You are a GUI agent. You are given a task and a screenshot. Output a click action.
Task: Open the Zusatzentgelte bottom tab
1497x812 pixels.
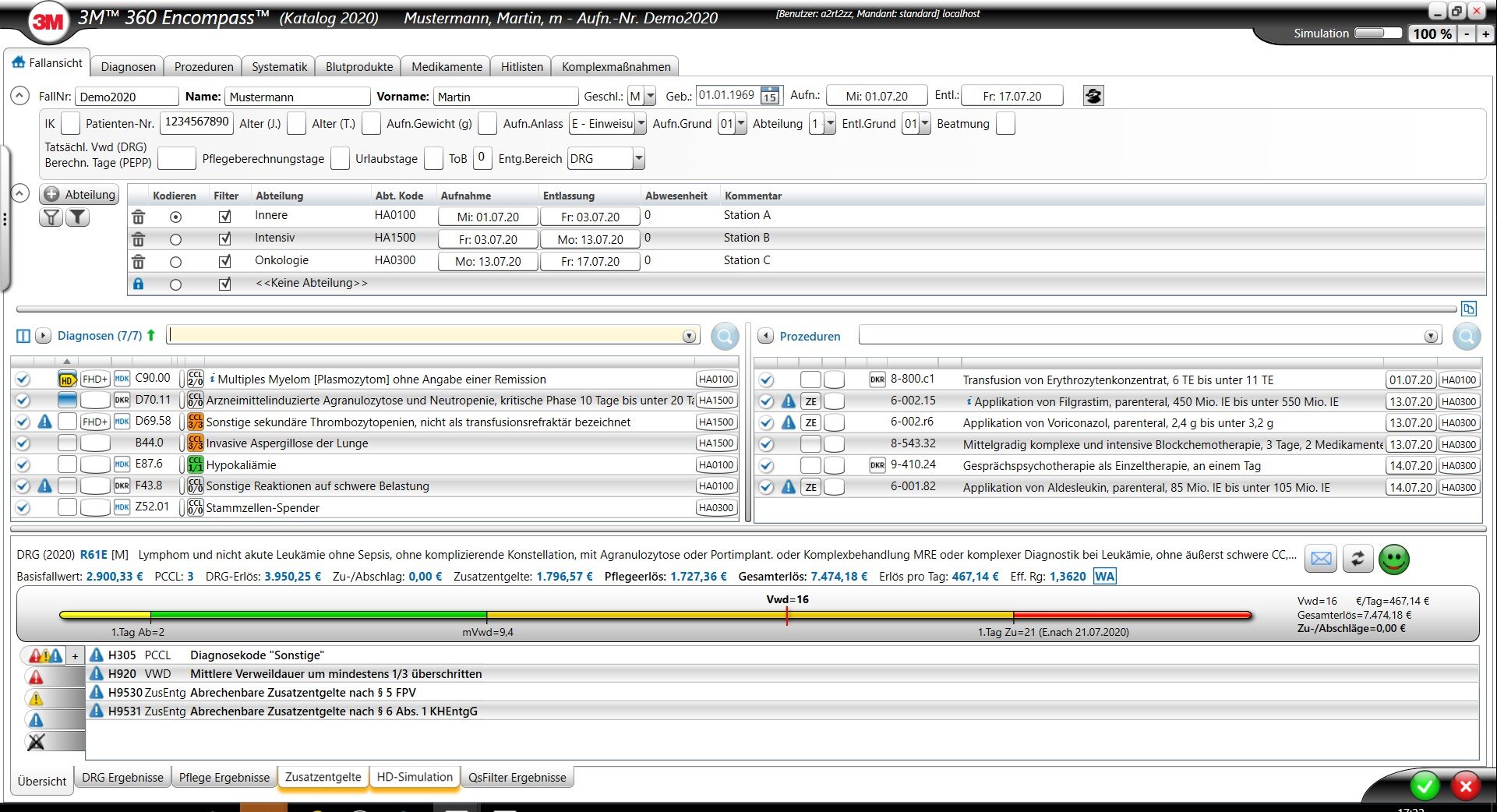pos(323,778)
